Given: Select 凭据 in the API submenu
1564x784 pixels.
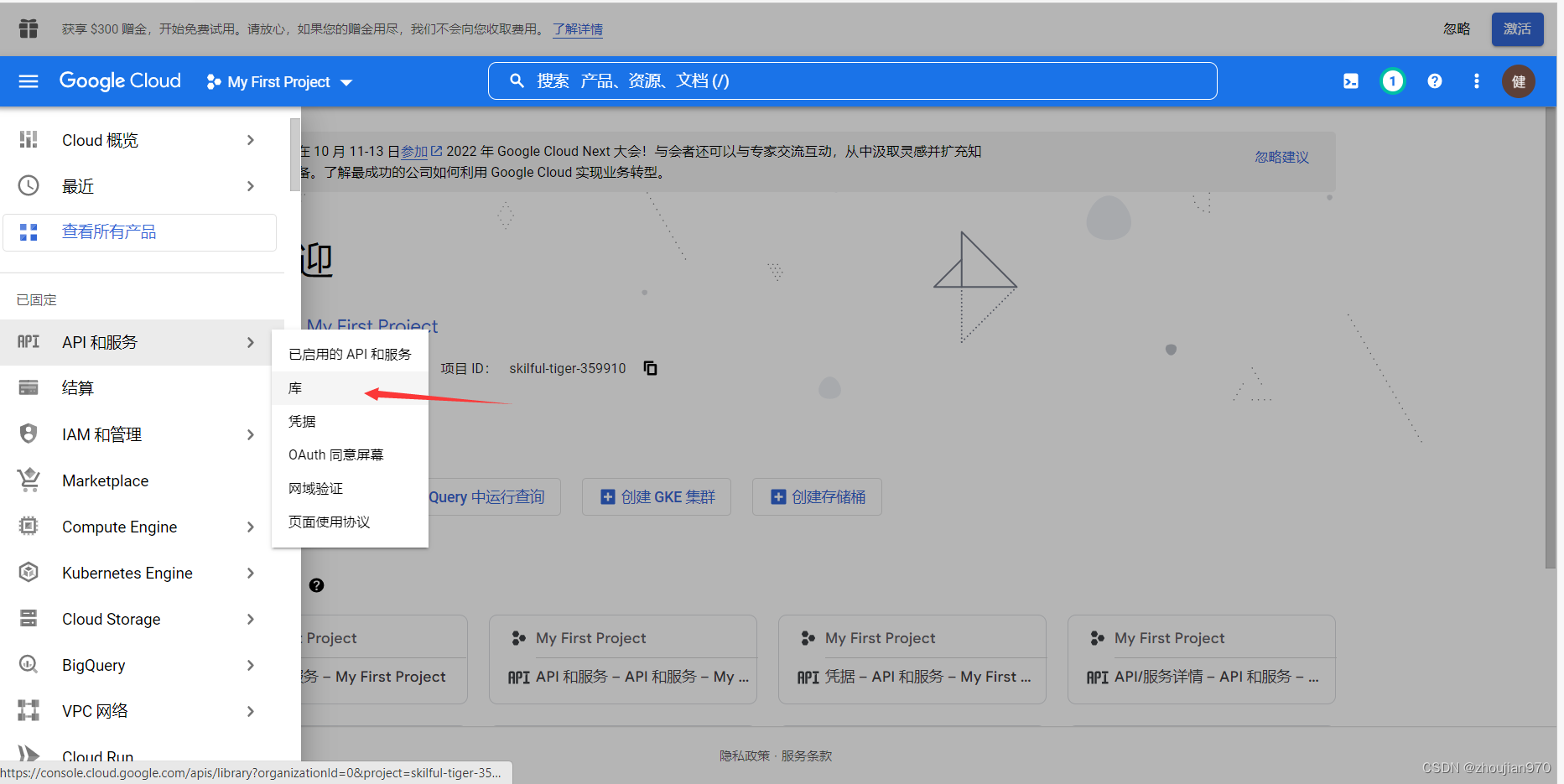Looking at the screenshot, I should point(350,421).
